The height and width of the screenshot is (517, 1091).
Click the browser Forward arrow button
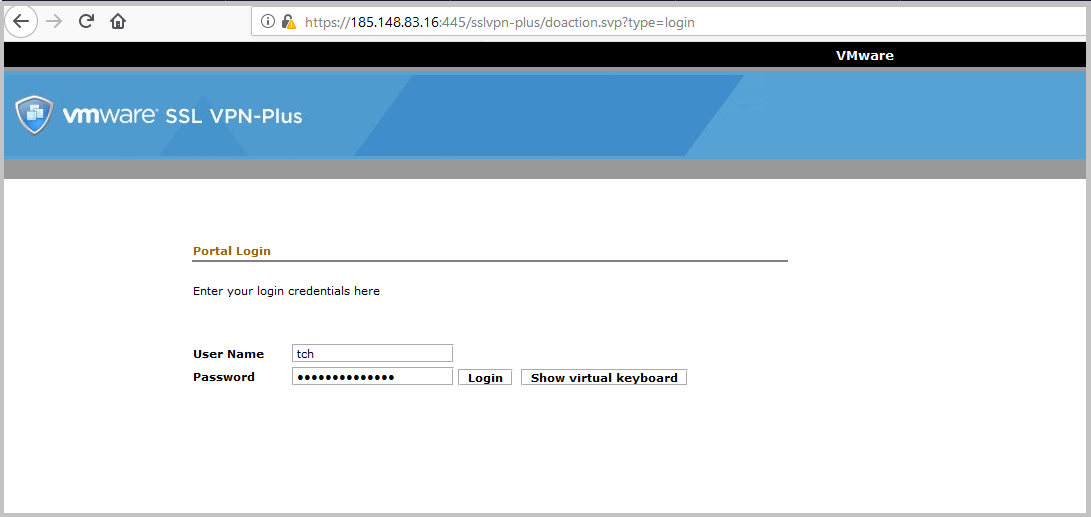54,22
